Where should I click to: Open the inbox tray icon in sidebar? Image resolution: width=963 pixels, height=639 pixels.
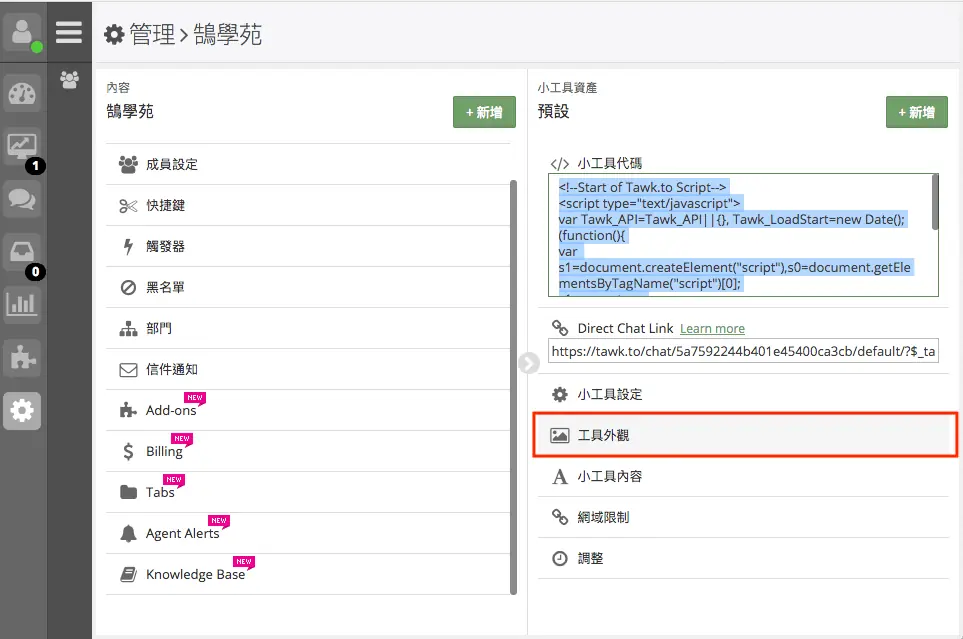pyautogui.click(x=22, y=252)
